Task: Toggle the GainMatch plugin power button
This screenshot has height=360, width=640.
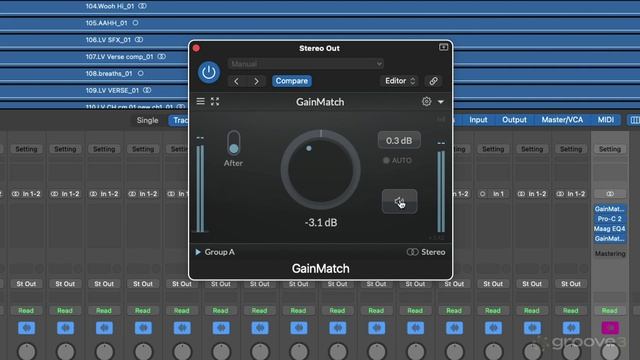Action: [209, 73]
